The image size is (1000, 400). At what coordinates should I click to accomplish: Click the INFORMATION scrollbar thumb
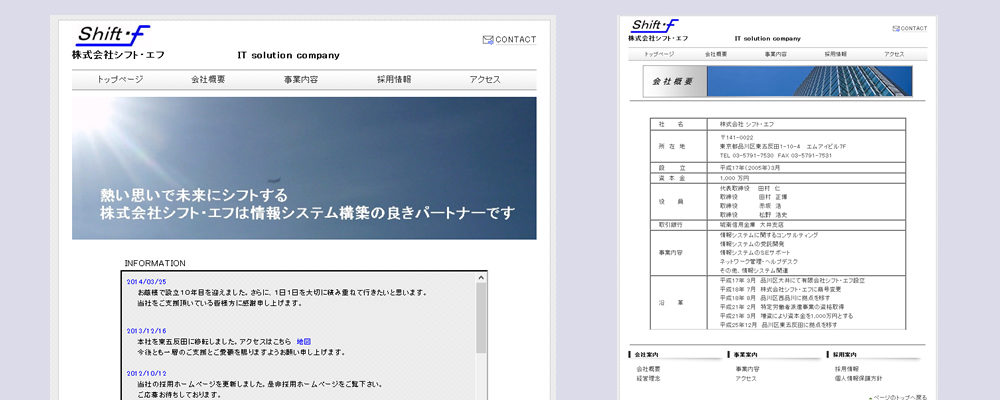pos(481,318)
